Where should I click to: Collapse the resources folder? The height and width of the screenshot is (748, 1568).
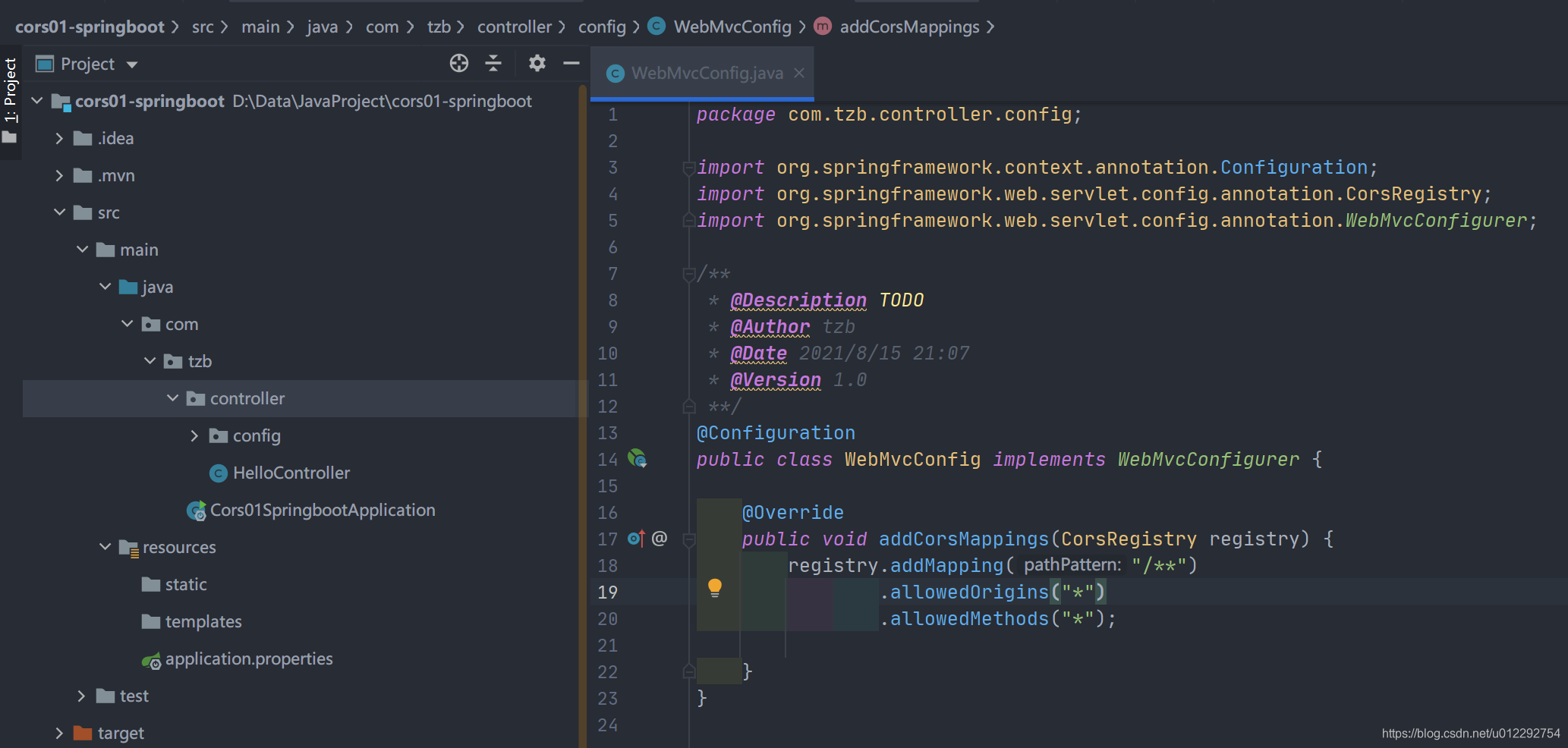click(x=105, y=547)
